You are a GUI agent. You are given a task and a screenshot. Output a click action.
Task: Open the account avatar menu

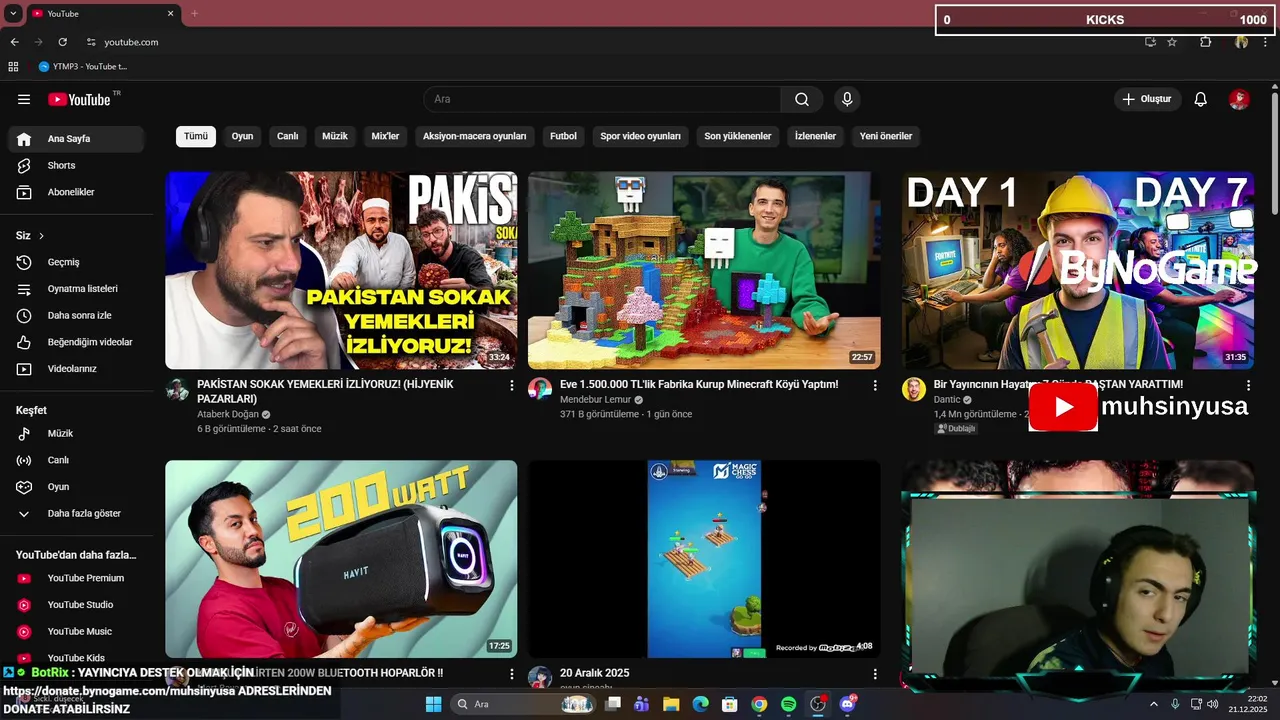pos(1239,99)
